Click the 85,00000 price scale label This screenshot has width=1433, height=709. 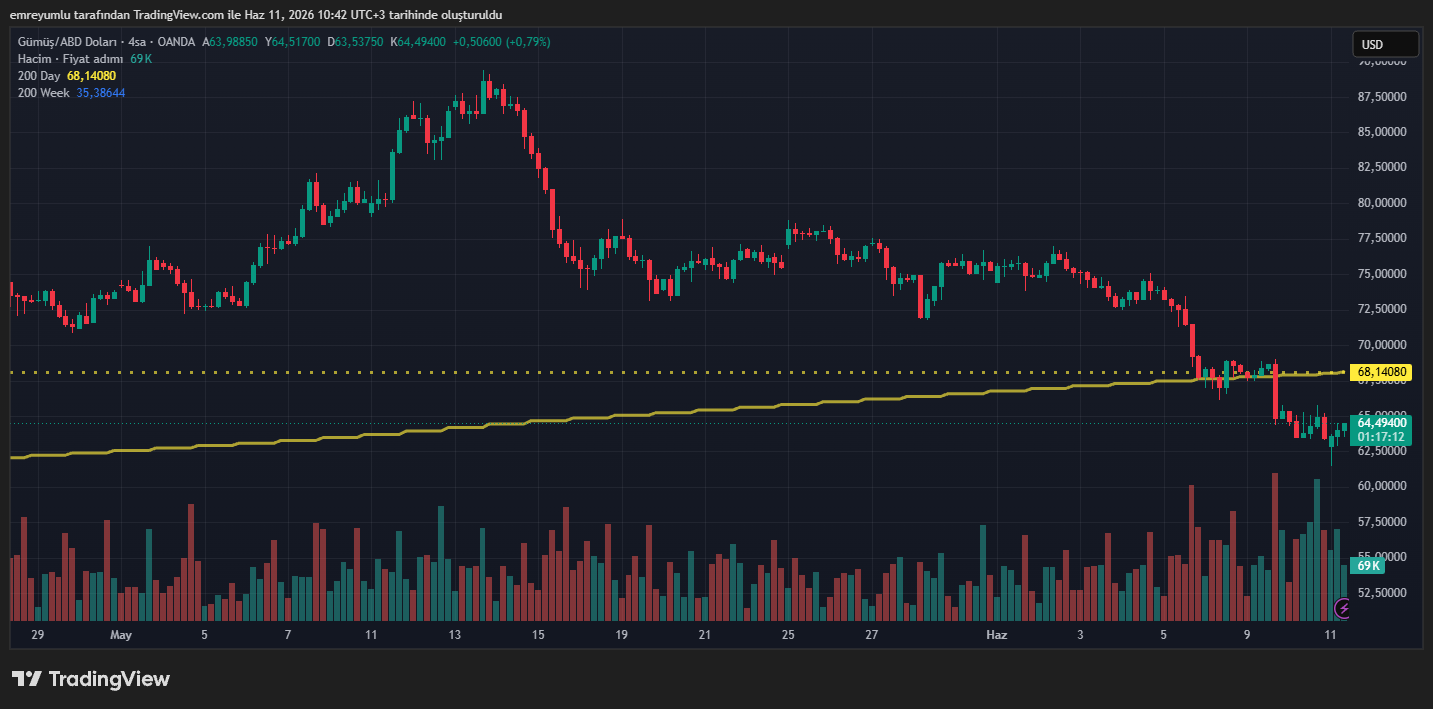[1382, 132]
